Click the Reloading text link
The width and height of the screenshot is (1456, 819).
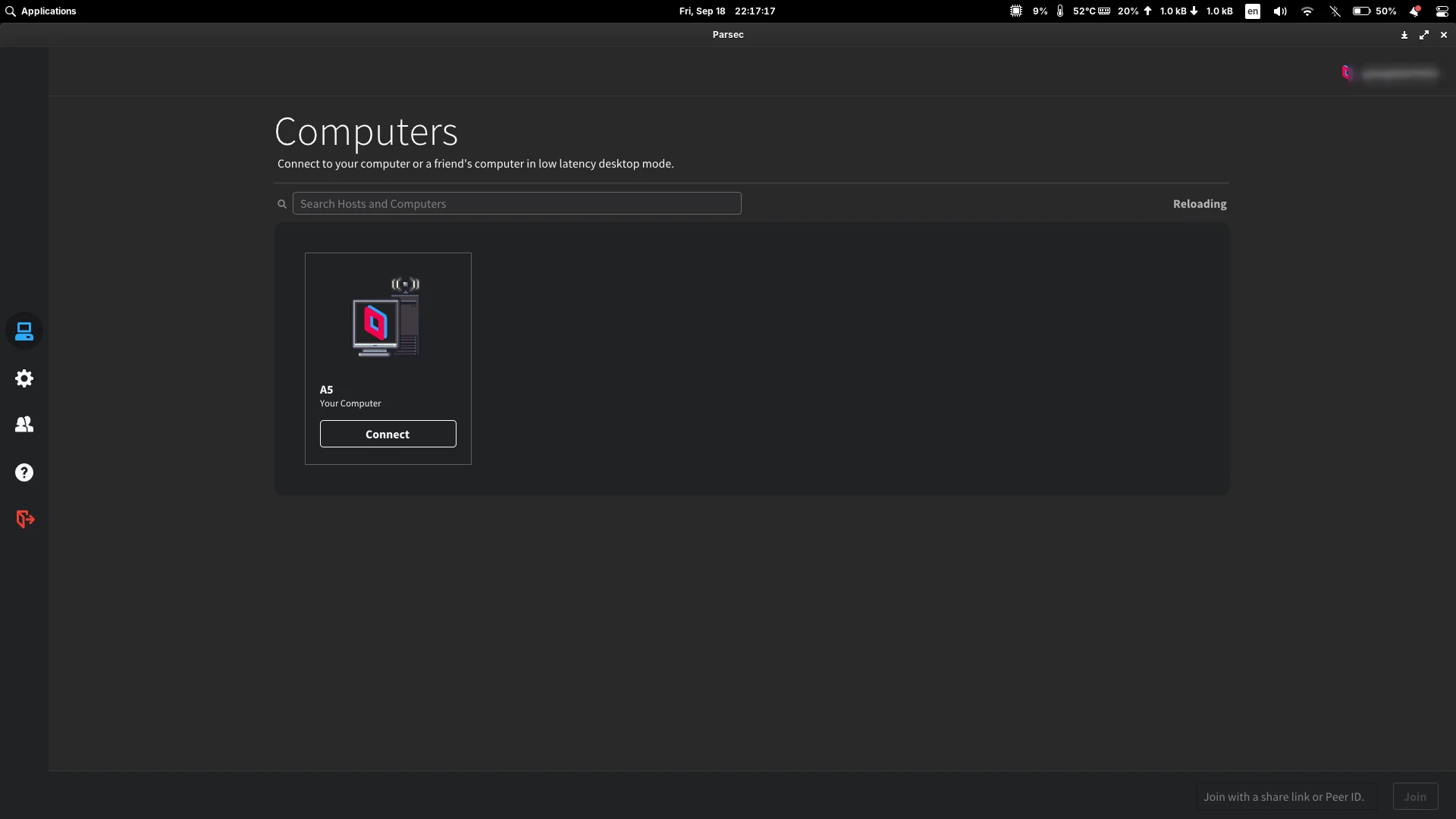coord(1200,204)
